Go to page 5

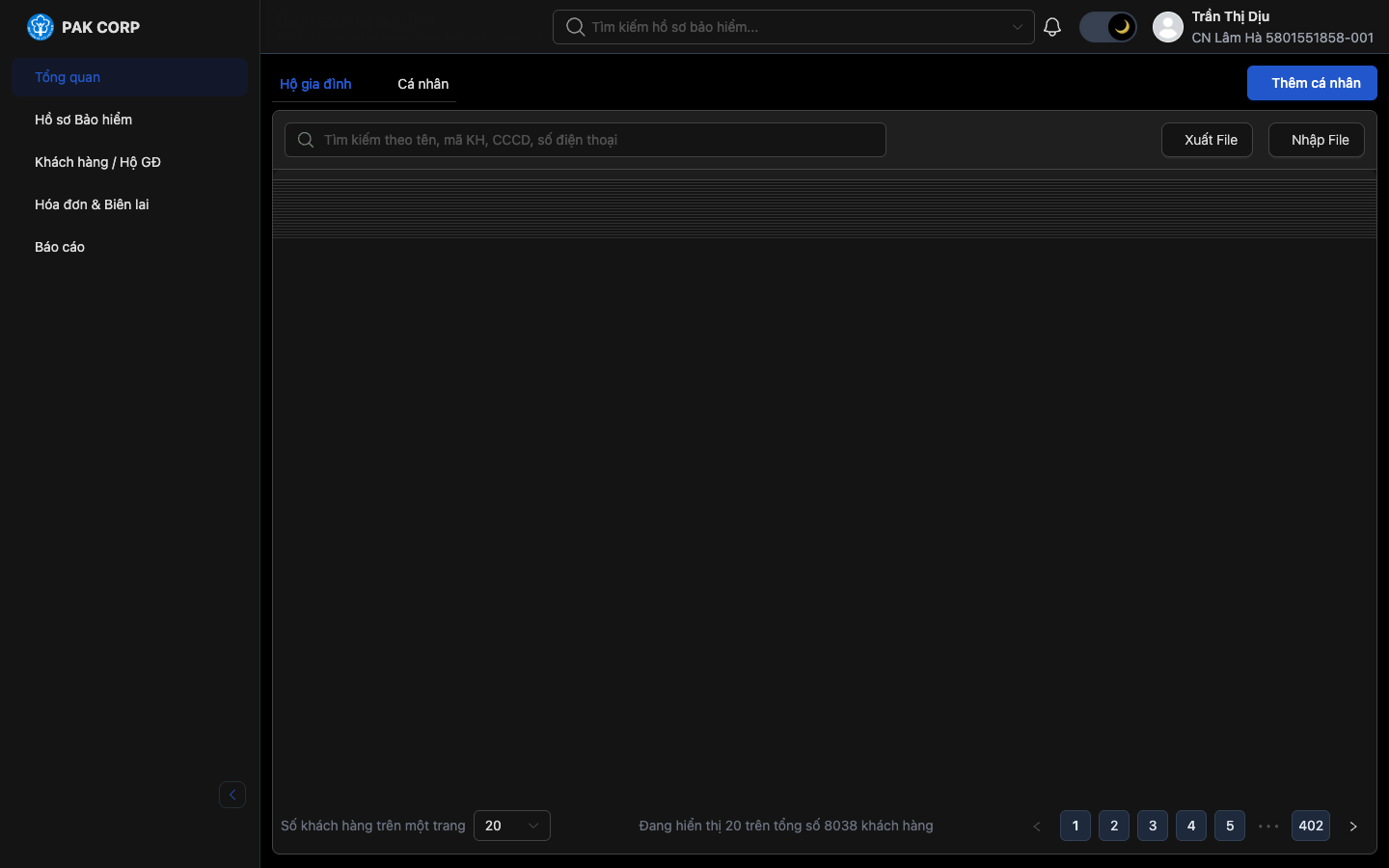pyautogui.click(x=1230, y=826)
